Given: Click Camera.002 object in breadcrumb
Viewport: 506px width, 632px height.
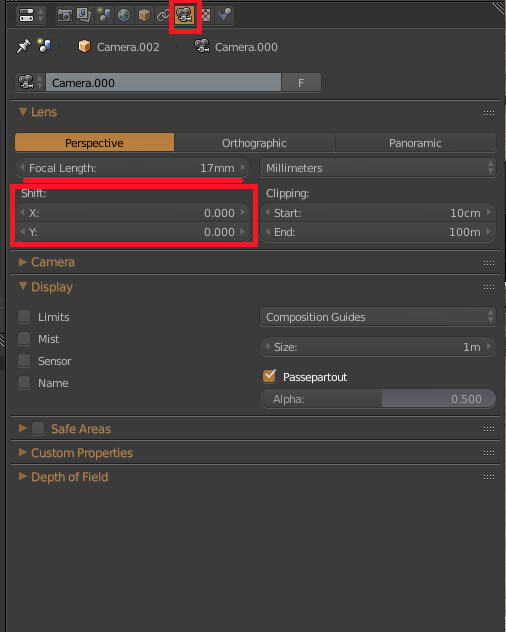Looking at the screenshot, I should pyautogui.click(x=119, y=47).
